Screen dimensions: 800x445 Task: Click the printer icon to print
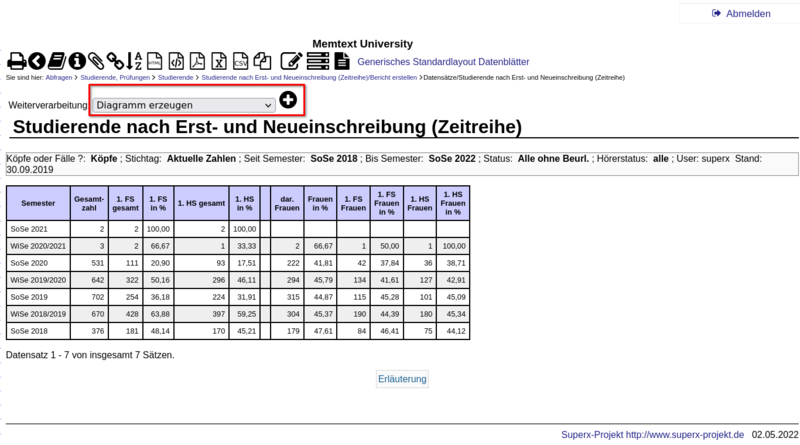[16, 61]
